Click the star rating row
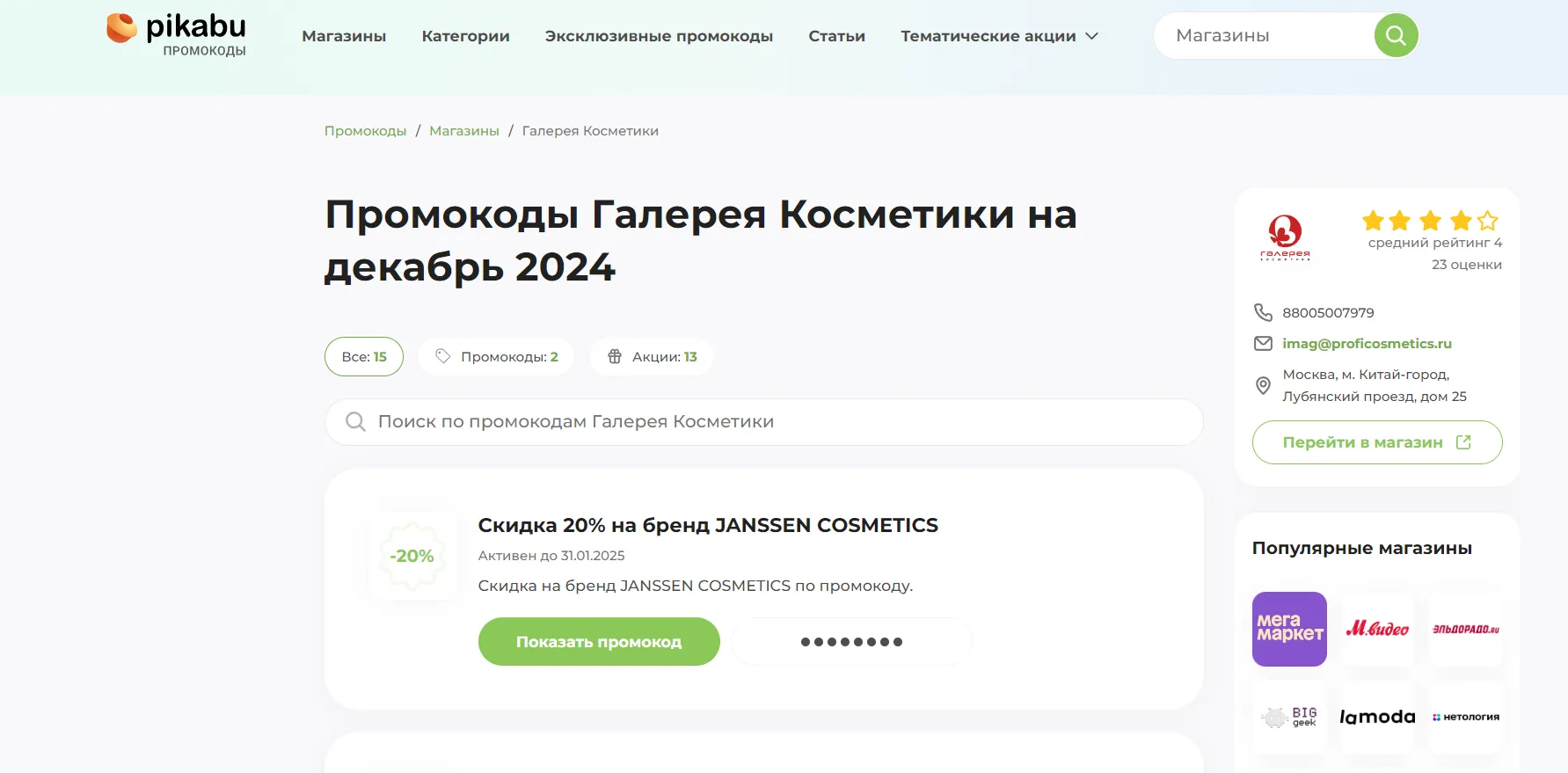This screenshot has width=1568, height=773. (x=1430, y=220)
